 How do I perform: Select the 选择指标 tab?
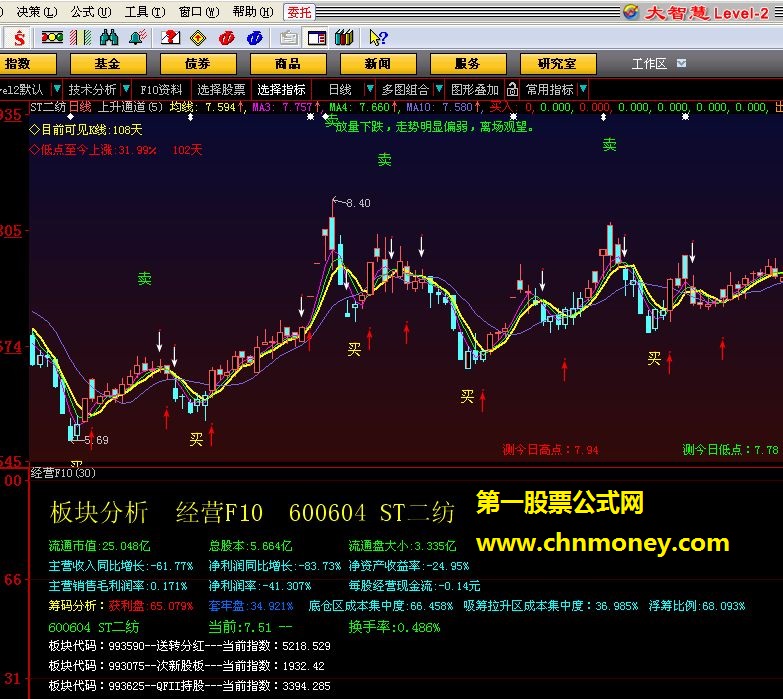[x=282, y=90]
